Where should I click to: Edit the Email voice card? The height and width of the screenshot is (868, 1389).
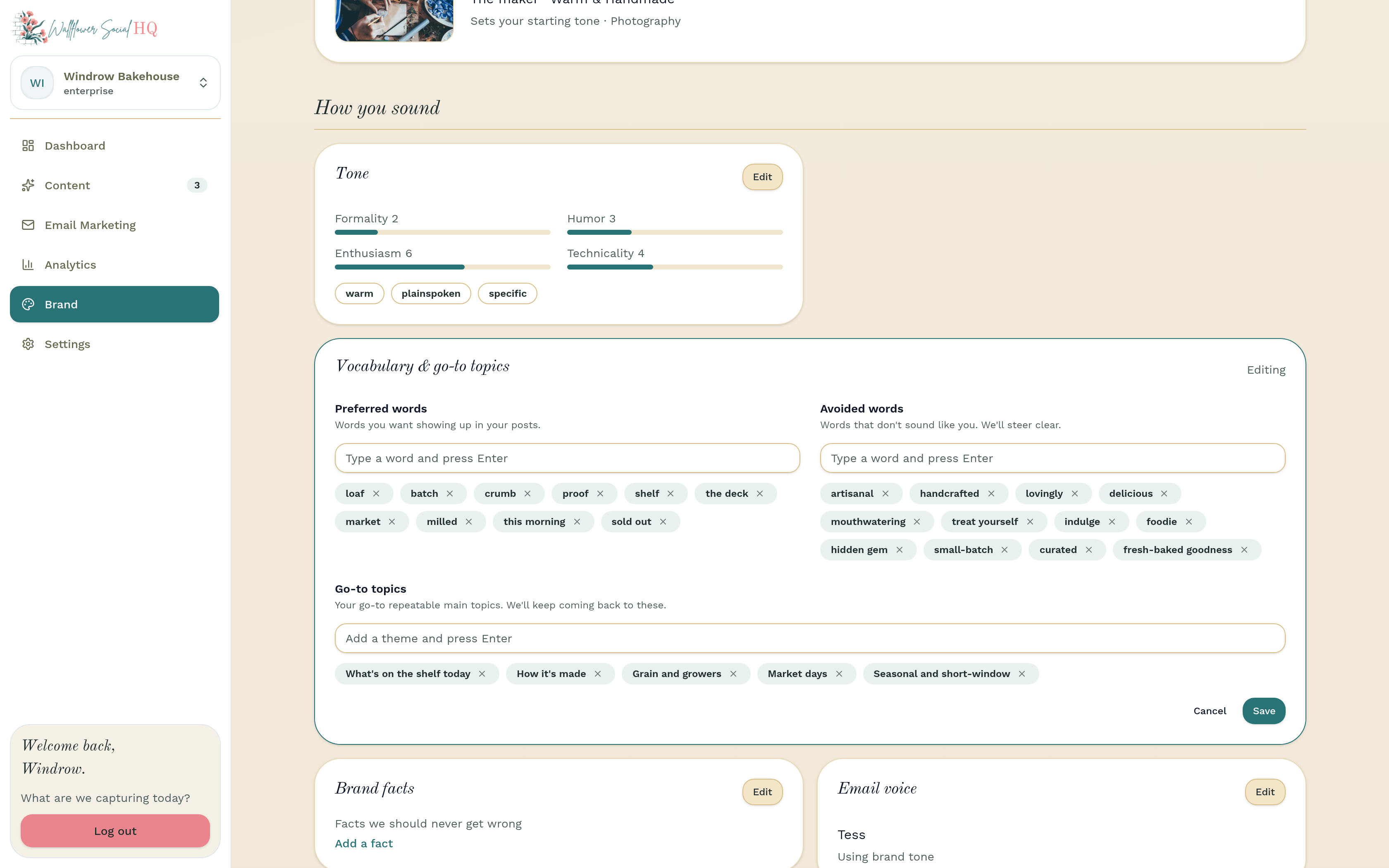coord(1265,792)
